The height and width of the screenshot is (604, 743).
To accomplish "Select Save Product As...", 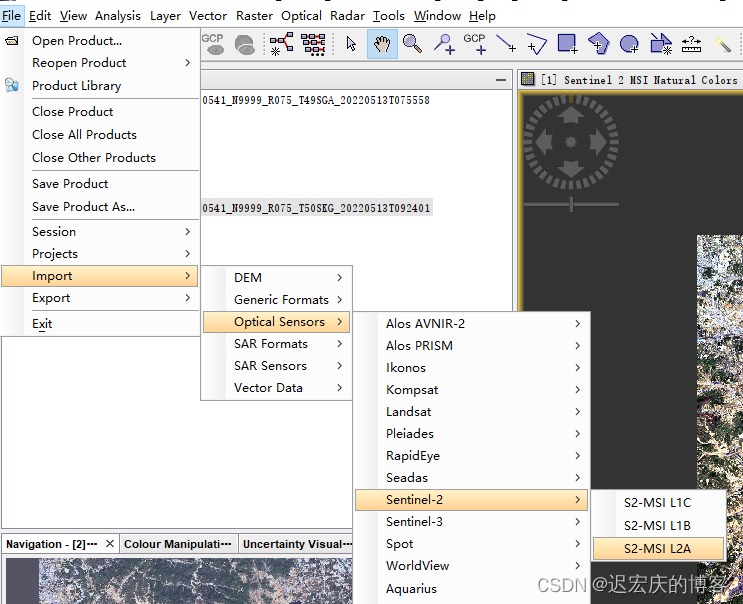I will 100,207.
